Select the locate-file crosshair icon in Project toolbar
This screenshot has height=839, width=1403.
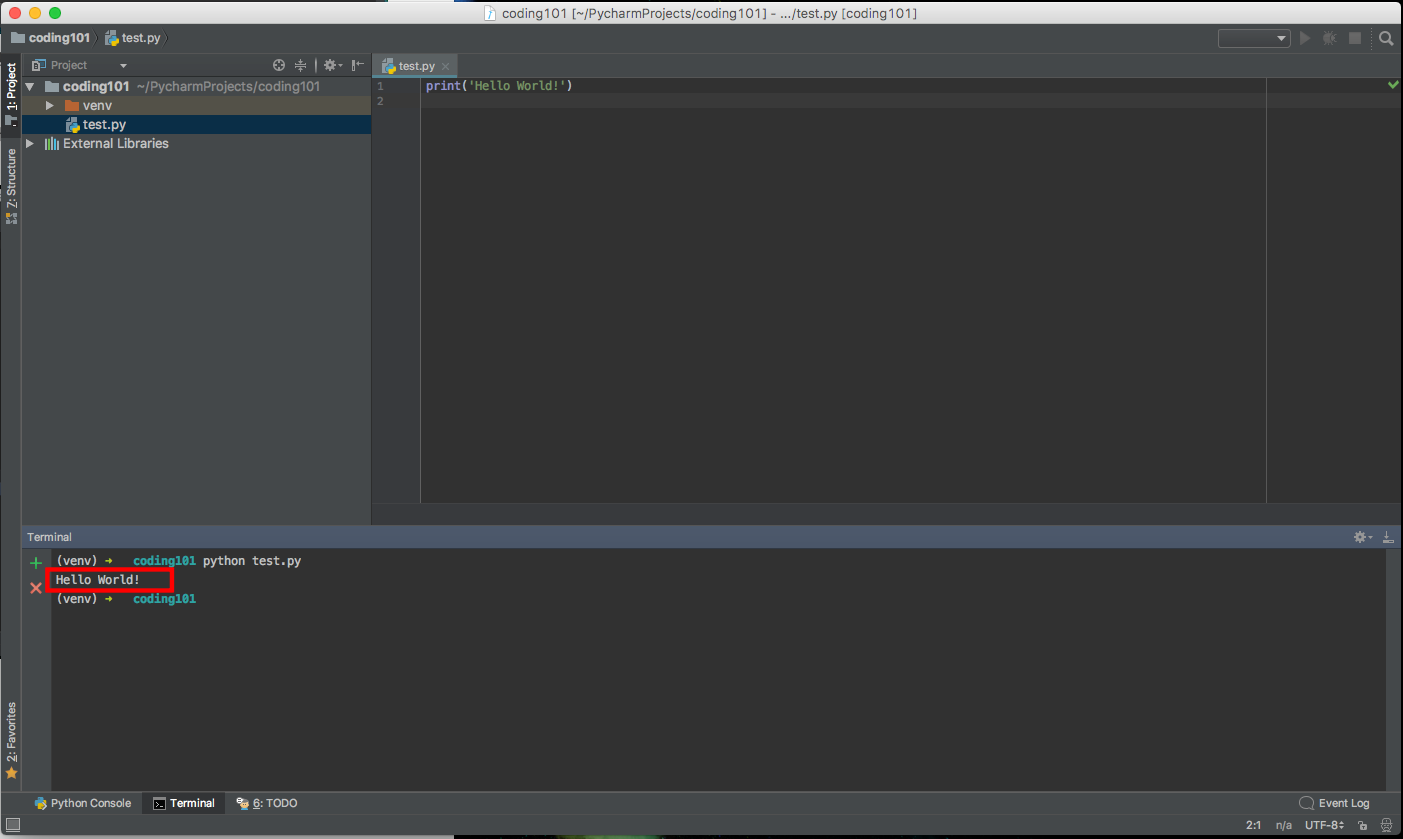279,64
